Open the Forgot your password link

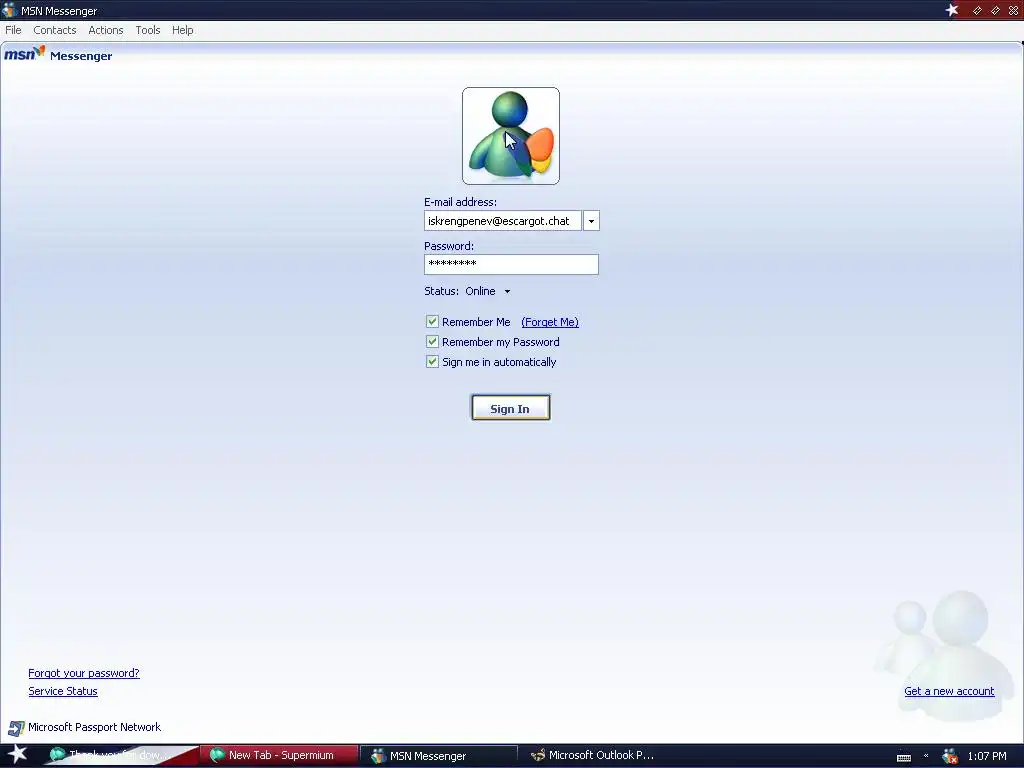[84, 673]
